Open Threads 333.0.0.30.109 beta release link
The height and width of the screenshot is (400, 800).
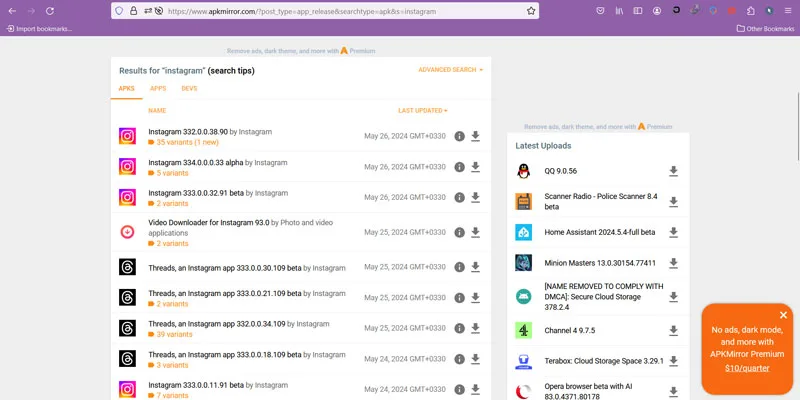225,268
